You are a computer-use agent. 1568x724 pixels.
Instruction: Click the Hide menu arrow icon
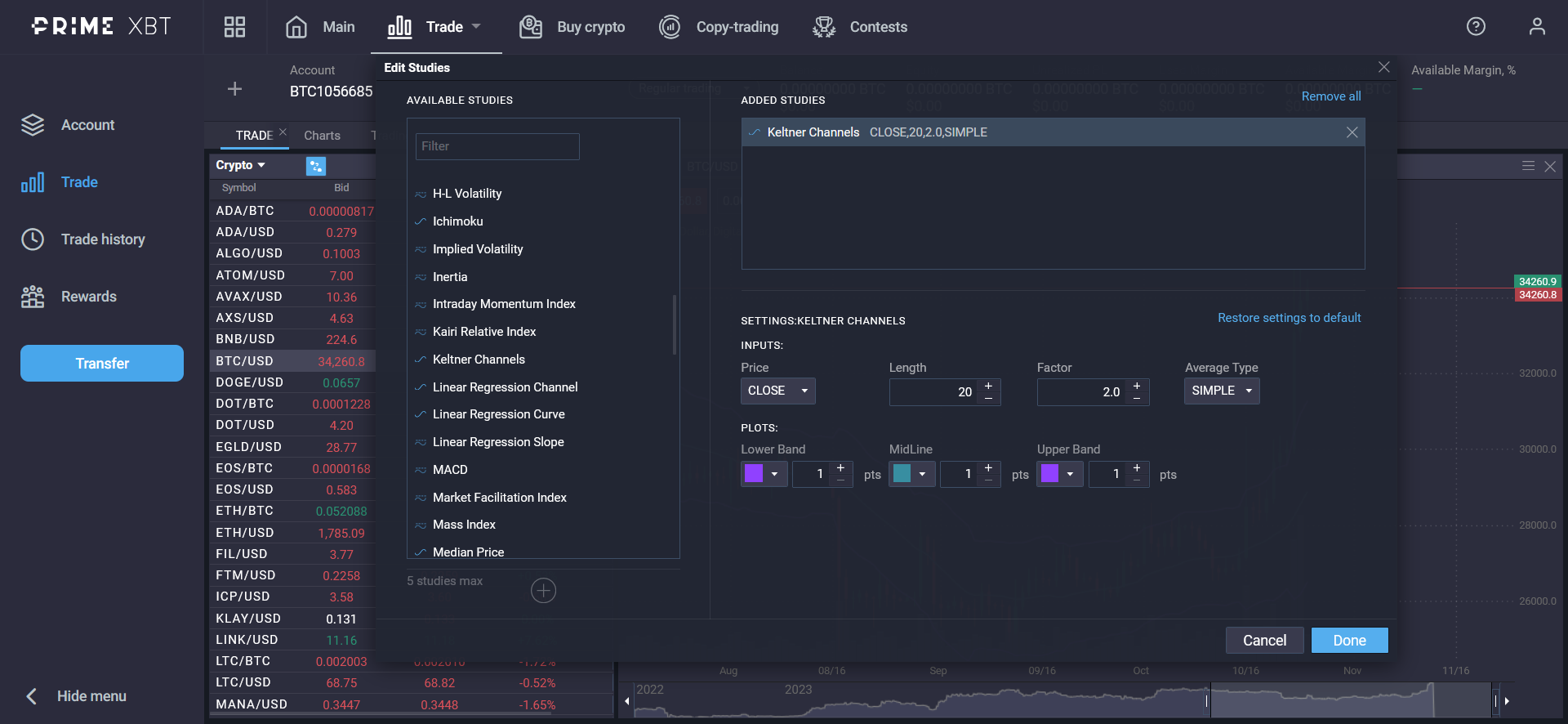pos(32,696)
